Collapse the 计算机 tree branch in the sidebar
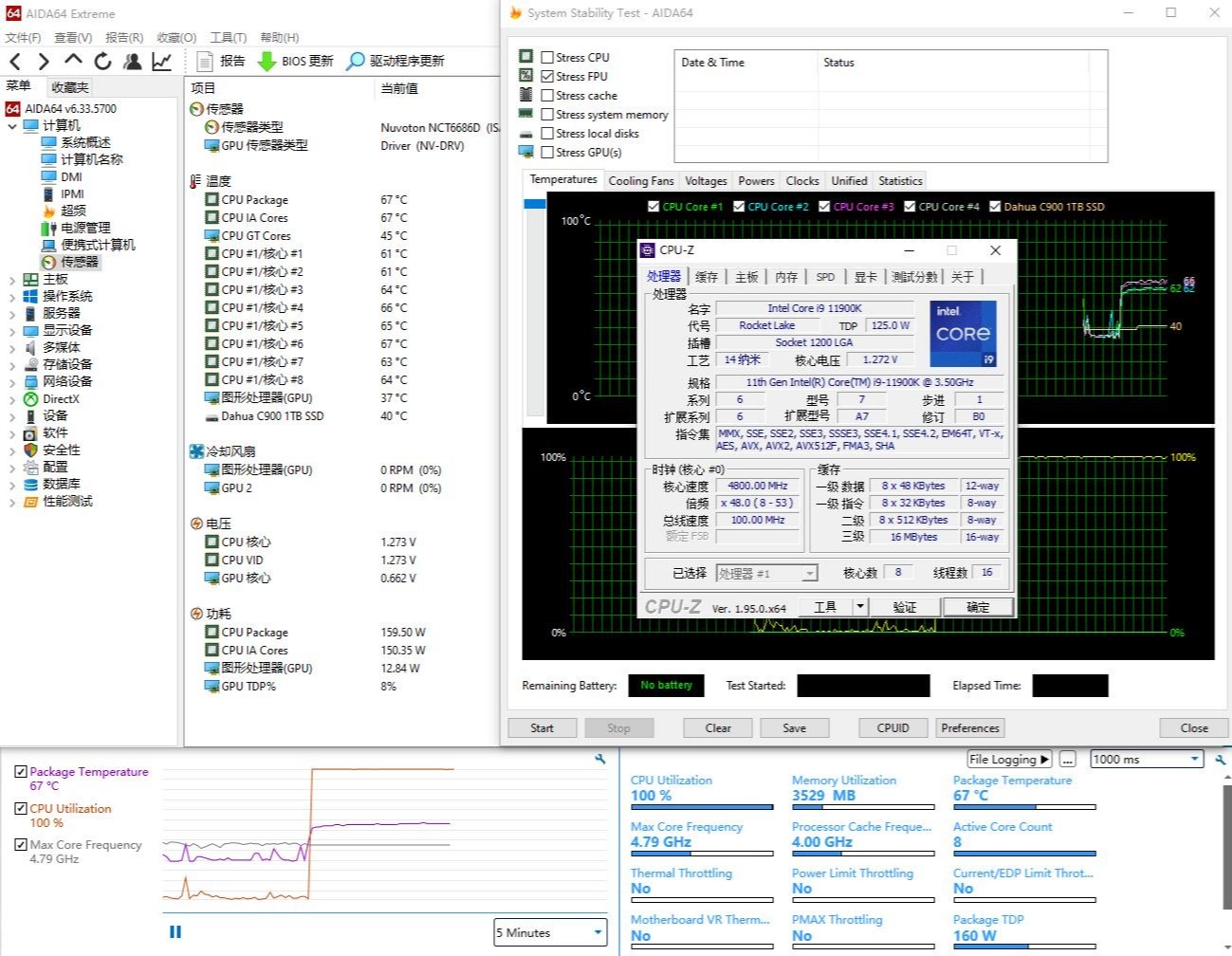The image size is (1232, 956). point(12,124)
